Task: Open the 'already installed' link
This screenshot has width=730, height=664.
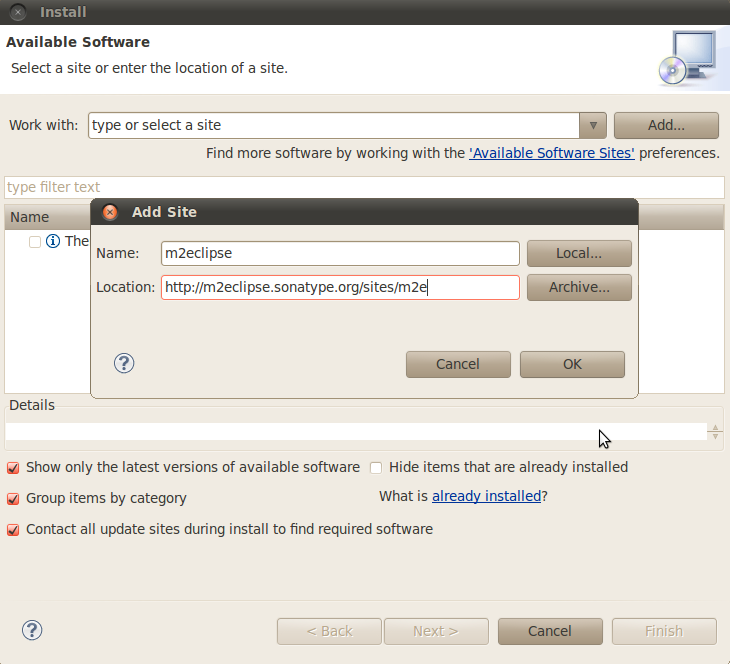Action: pos(486,496)
